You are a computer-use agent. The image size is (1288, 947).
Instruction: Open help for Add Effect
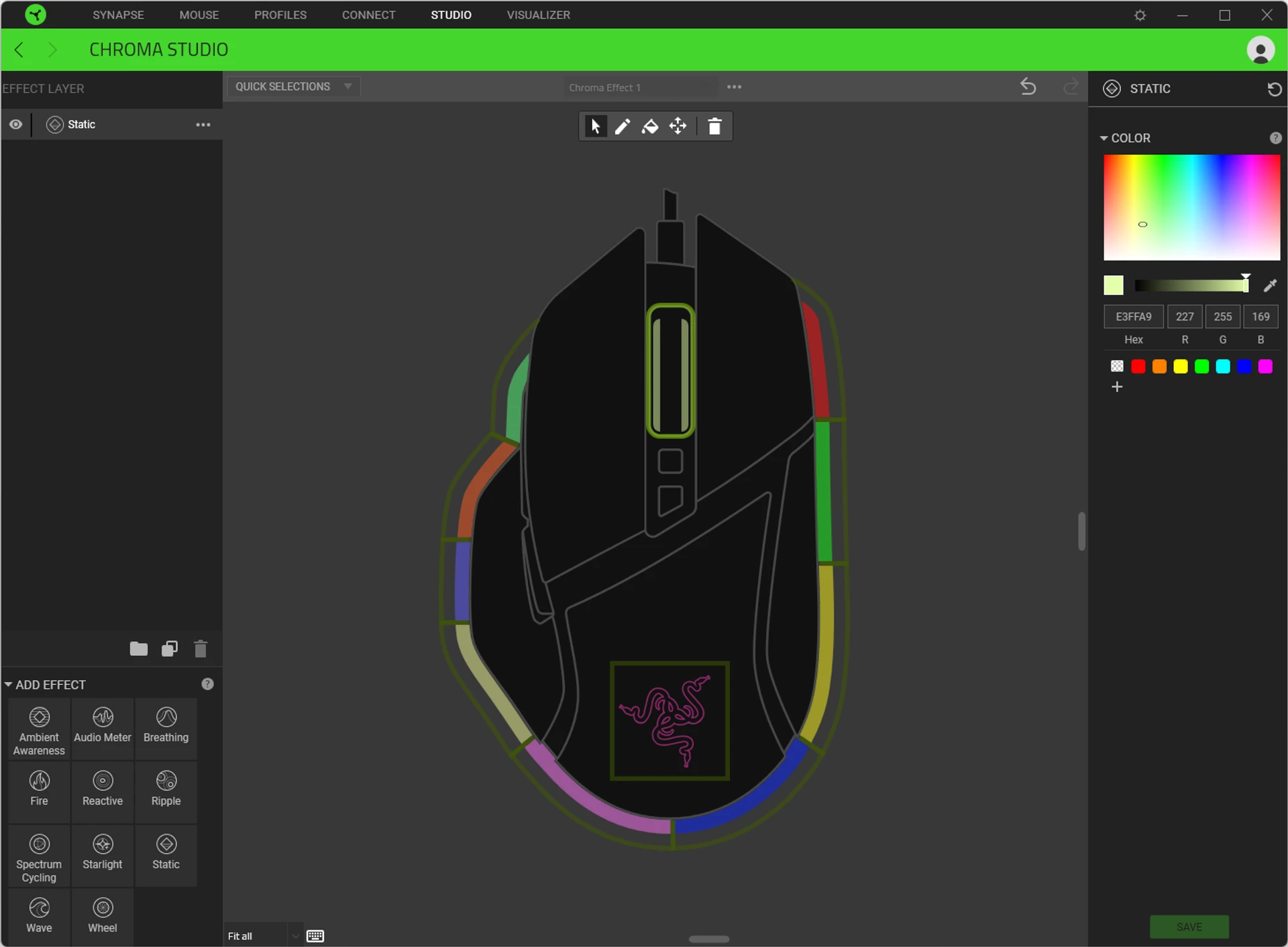pyautogui.click(x=207, y=684)
